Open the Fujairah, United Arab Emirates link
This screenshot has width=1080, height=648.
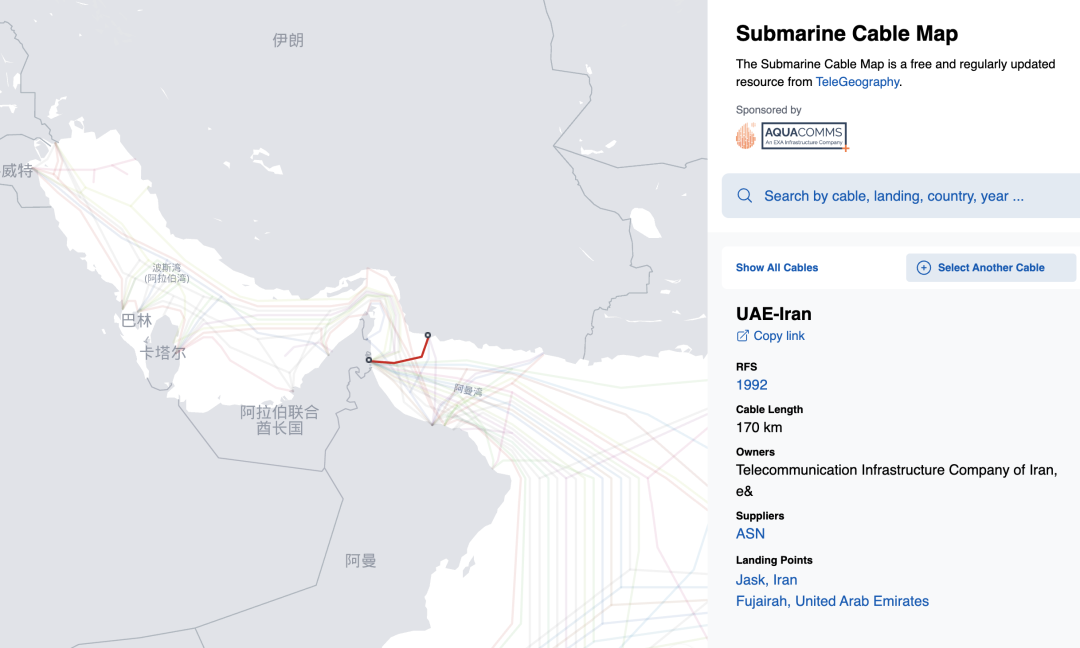tap(832, 601)
